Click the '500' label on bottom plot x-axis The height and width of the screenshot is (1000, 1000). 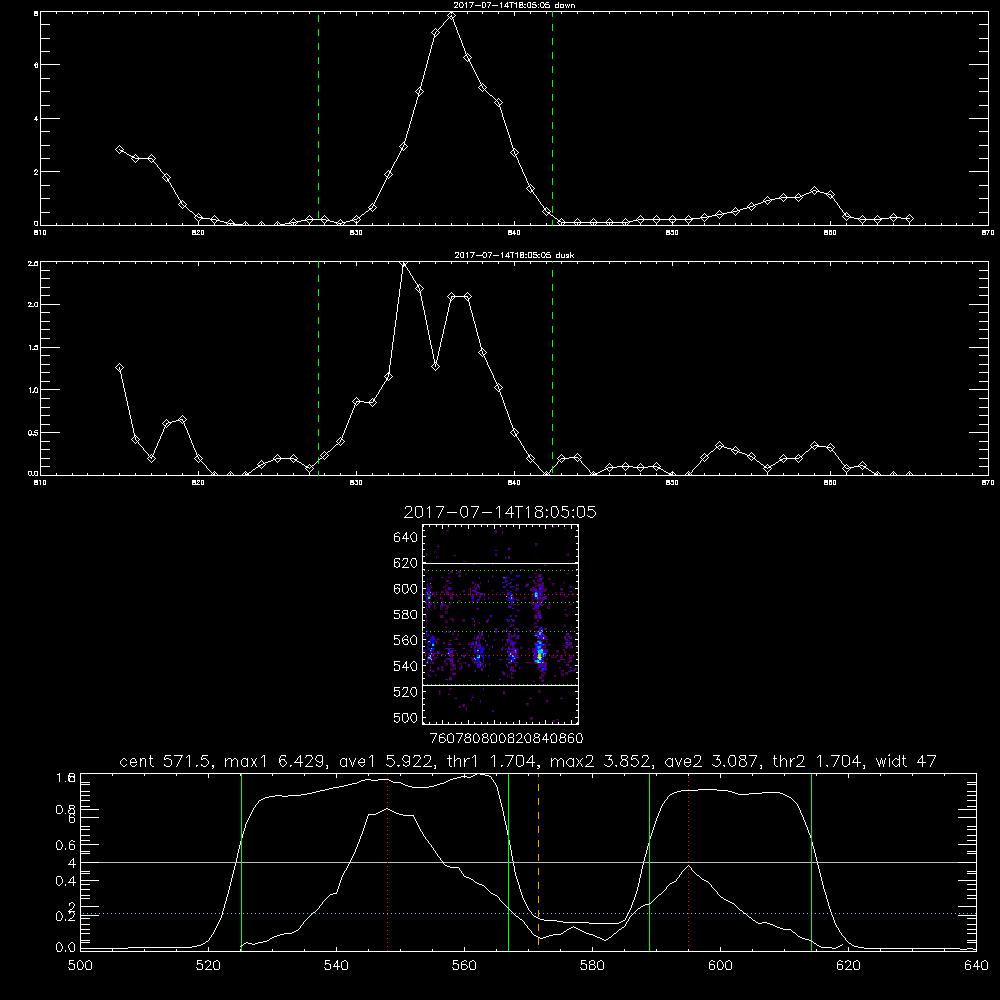click(x=80, y=966)
